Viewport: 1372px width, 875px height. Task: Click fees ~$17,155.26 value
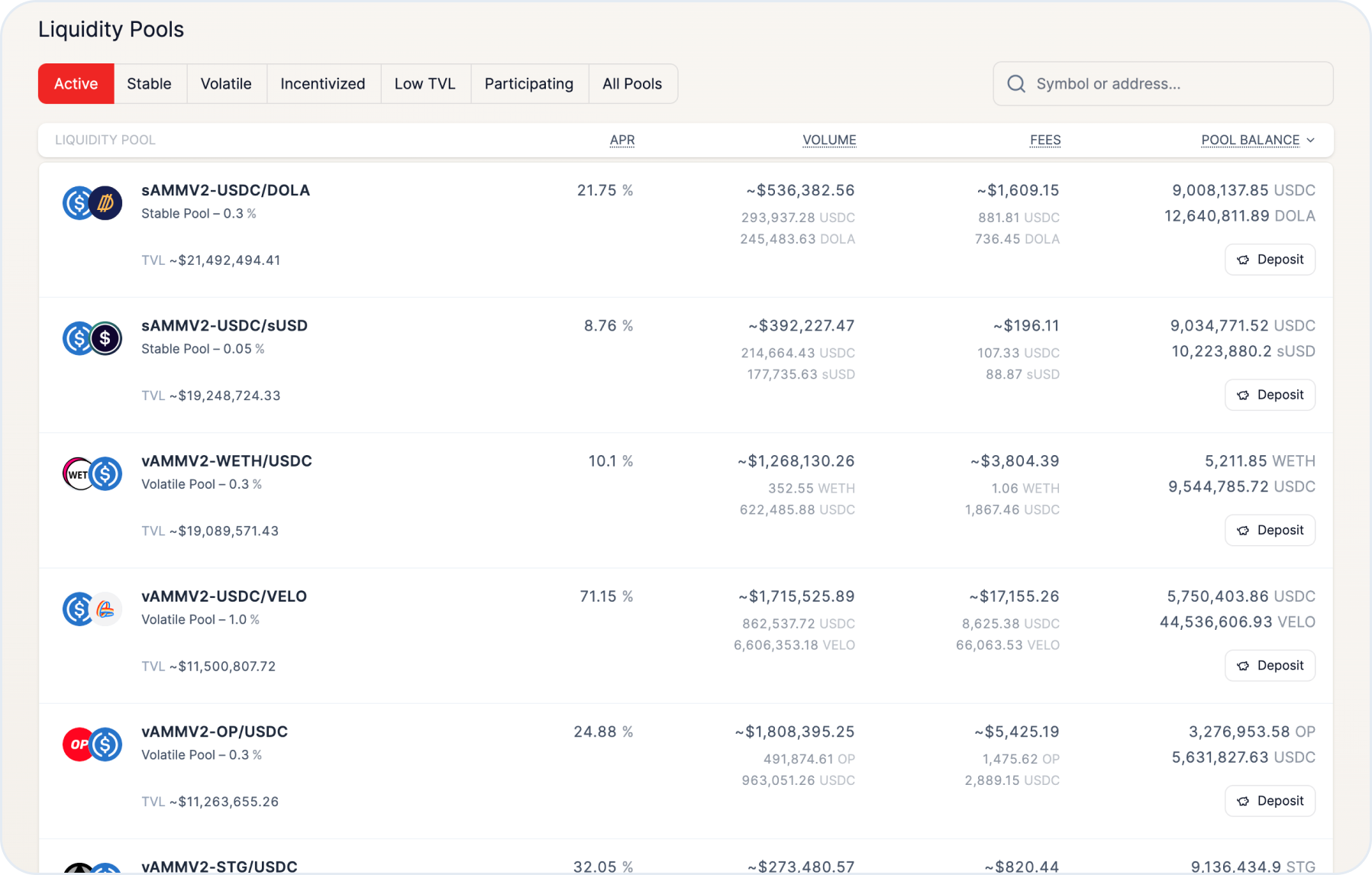point(1014,596)
